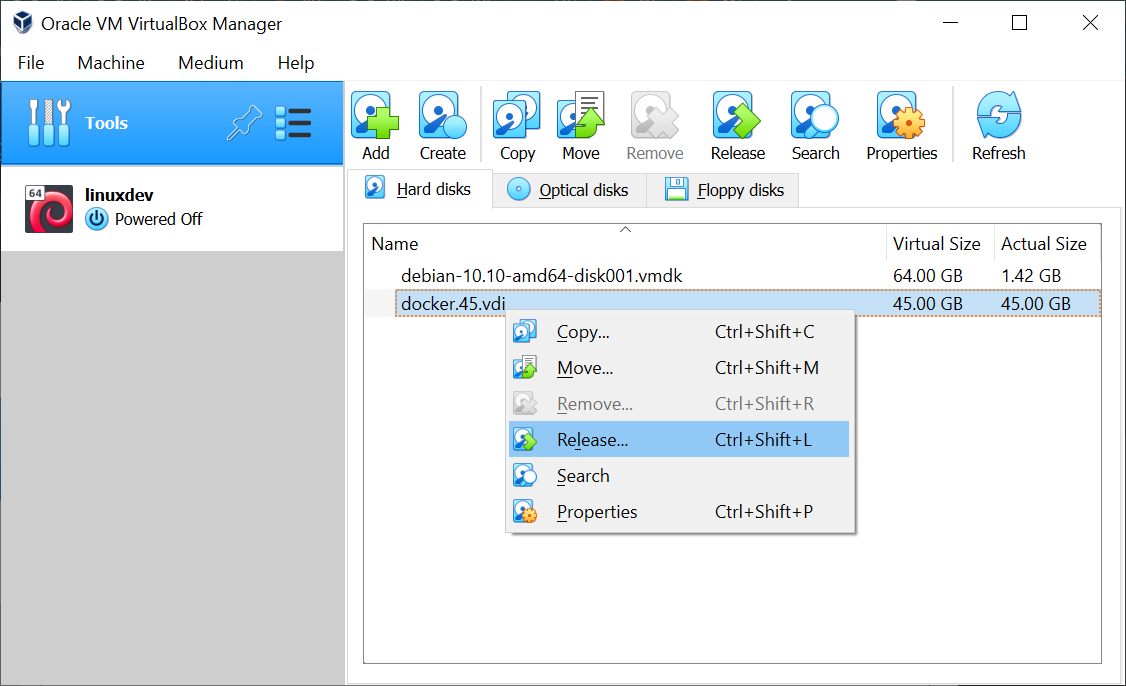Open the Medium menu
Viewport: 1126px width, 686px height.
210,63
